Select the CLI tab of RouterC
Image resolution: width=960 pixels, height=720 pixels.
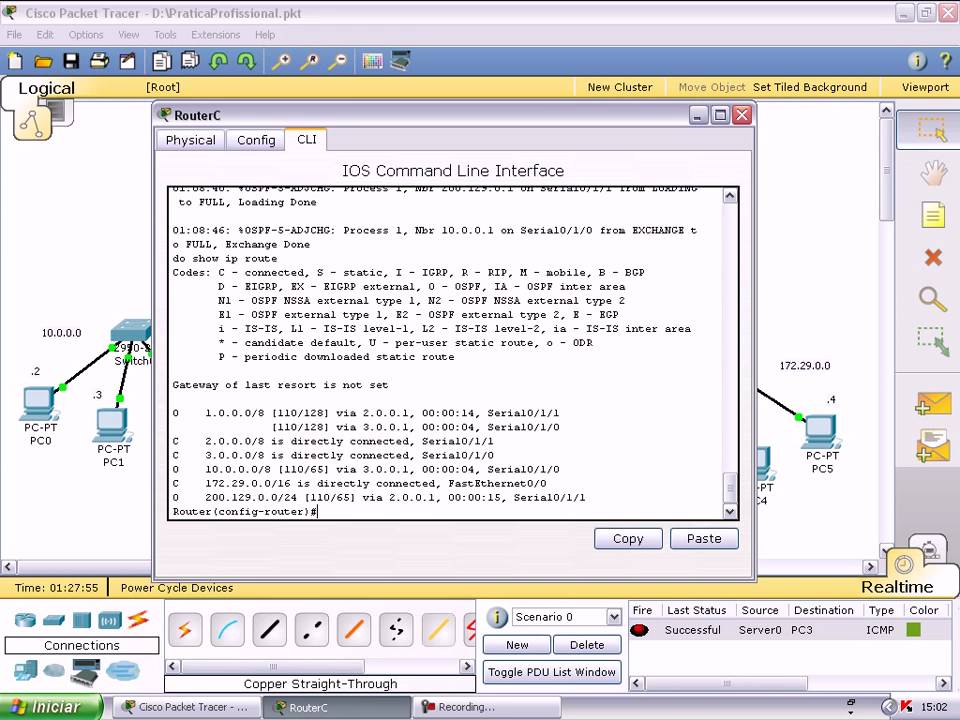[306, 139]
